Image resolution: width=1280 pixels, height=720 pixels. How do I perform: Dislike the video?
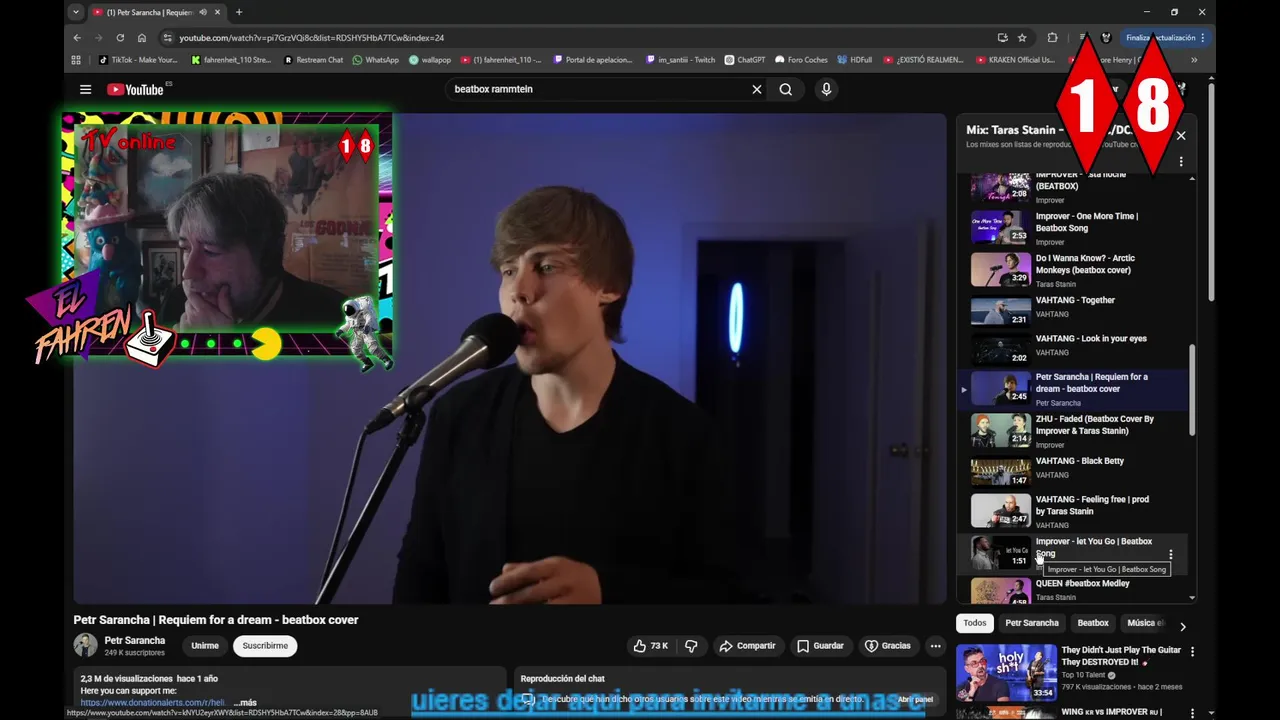coord(691,646)
